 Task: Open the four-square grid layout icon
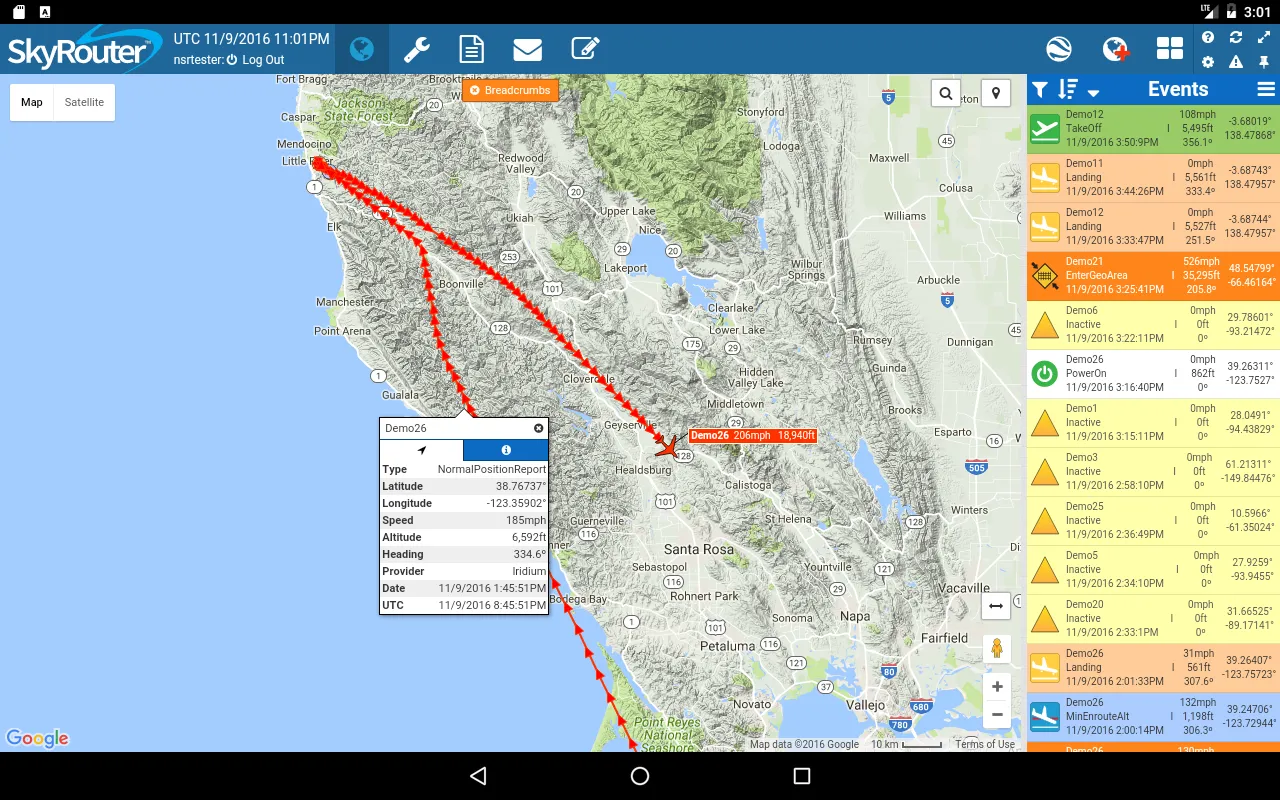[1170, 49]
